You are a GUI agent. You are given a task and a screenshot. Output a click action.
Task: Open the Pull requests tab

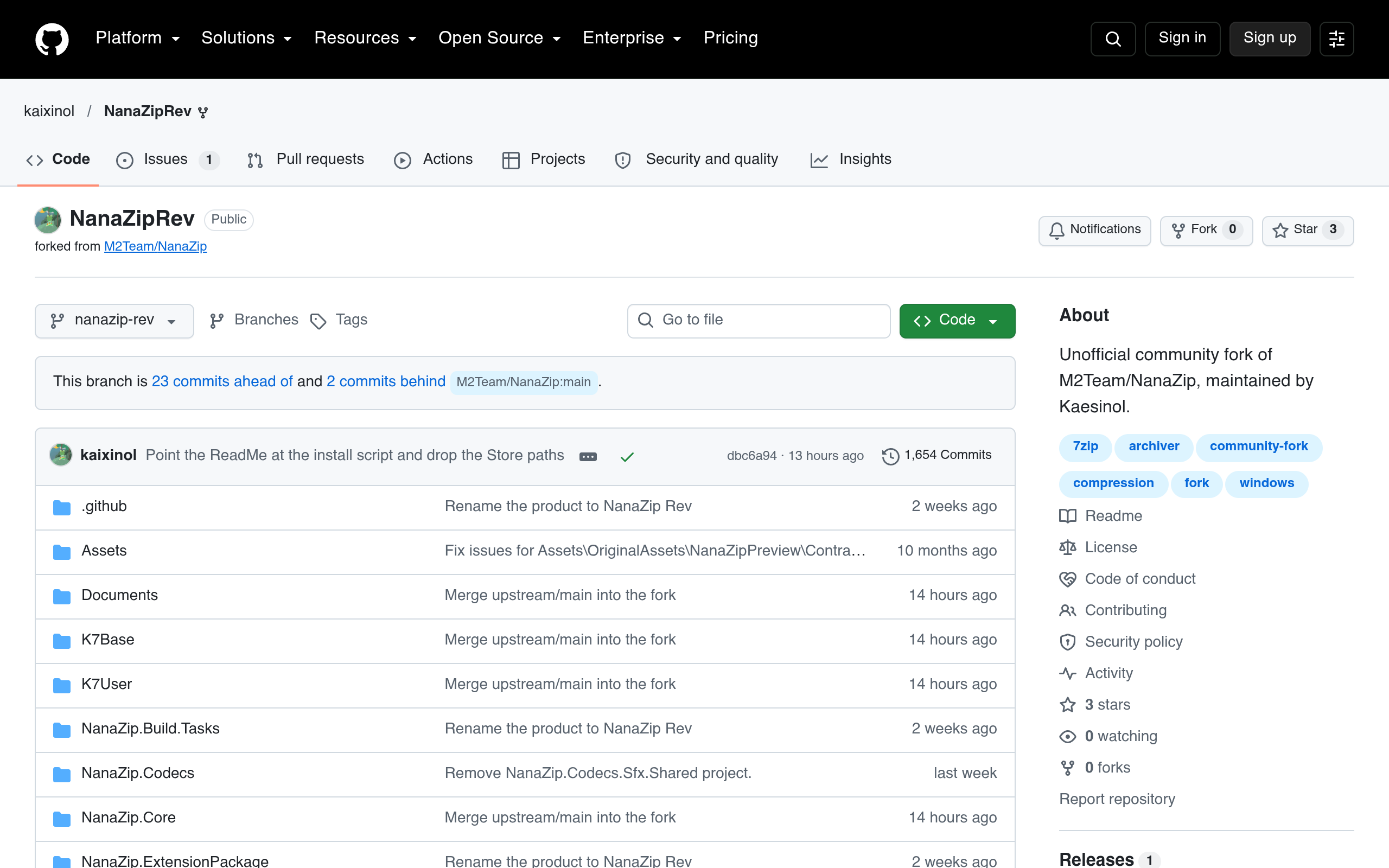click(x=305, y=159)
